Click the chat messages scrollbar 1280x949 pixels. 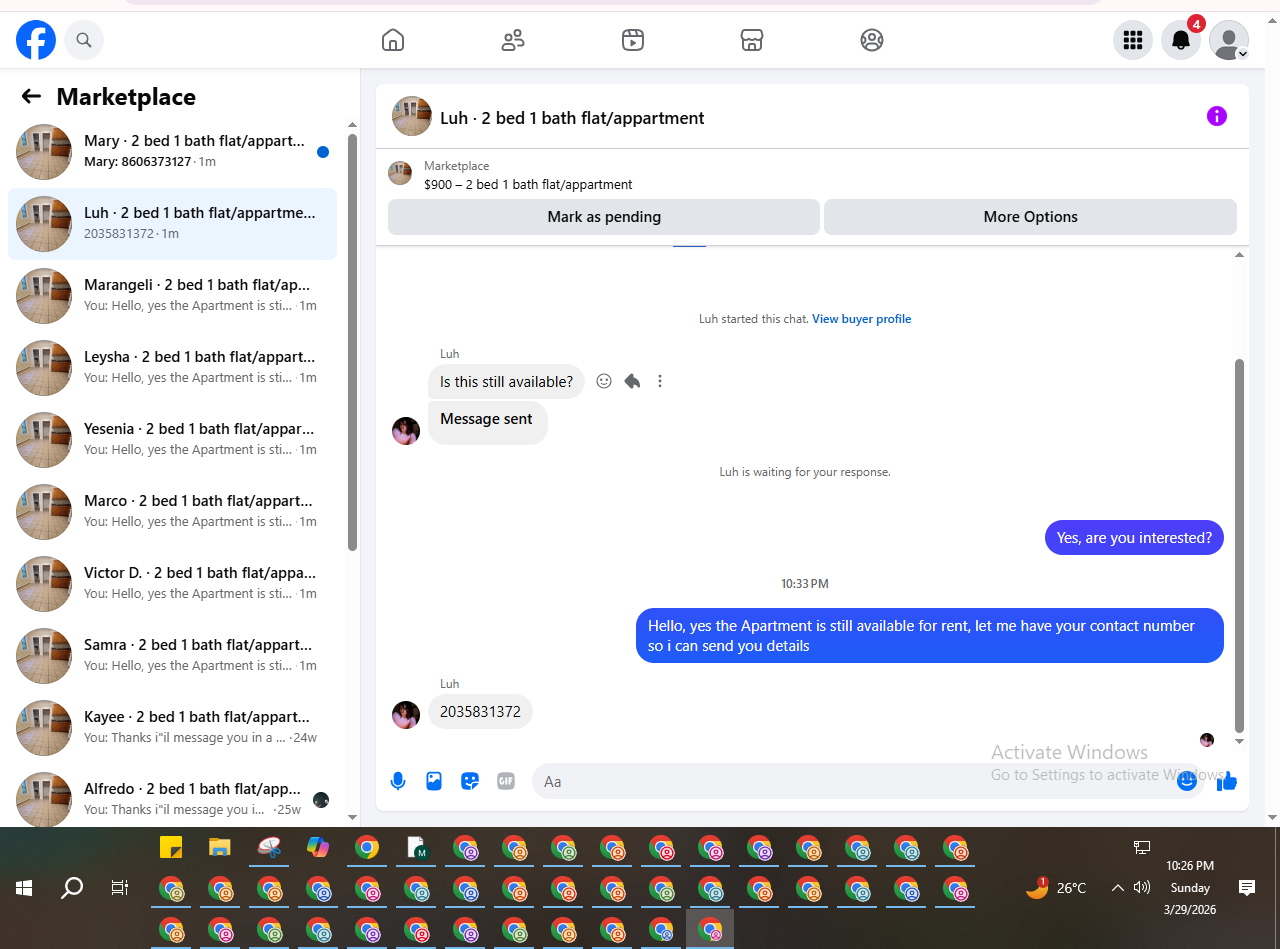(1240, 546)
